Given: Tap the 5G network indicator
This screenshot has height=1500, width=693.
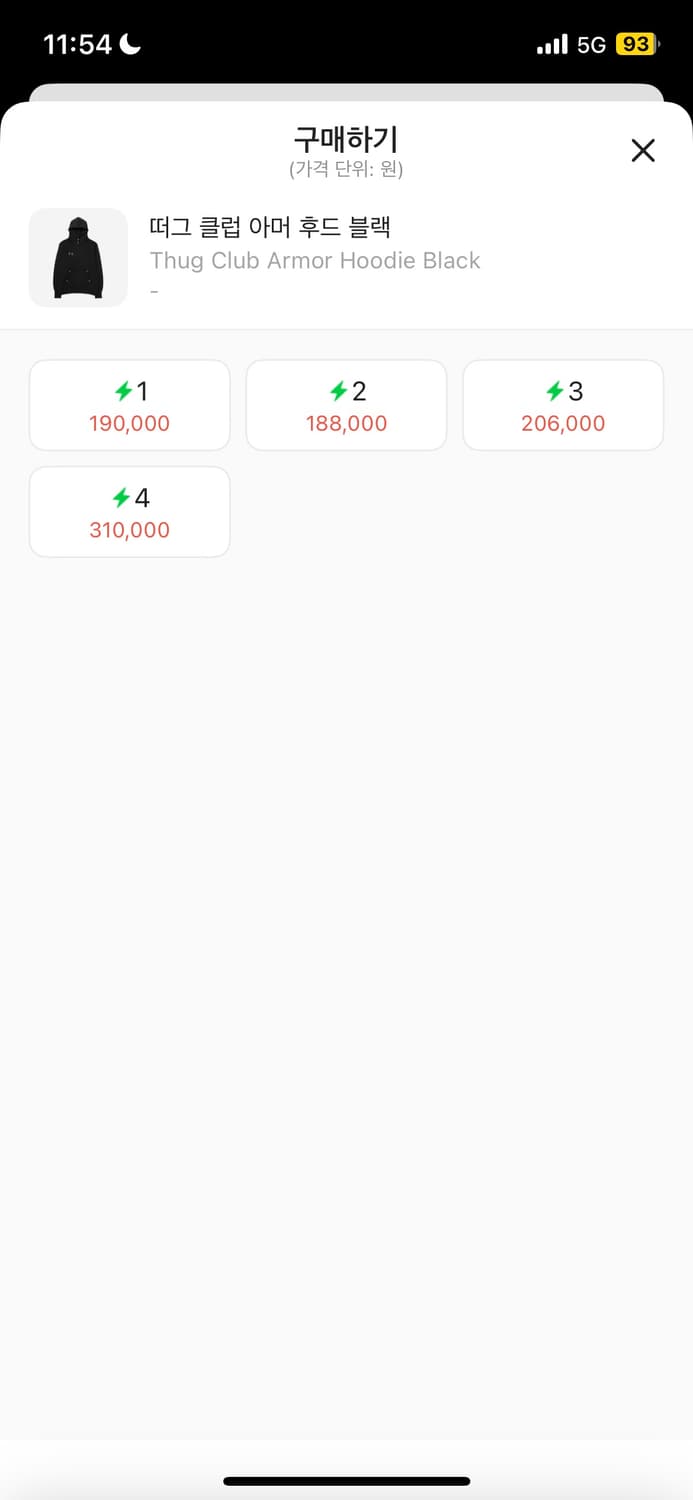Looking at the screenshot, I should pyautogui.click(x=591, y=45).
